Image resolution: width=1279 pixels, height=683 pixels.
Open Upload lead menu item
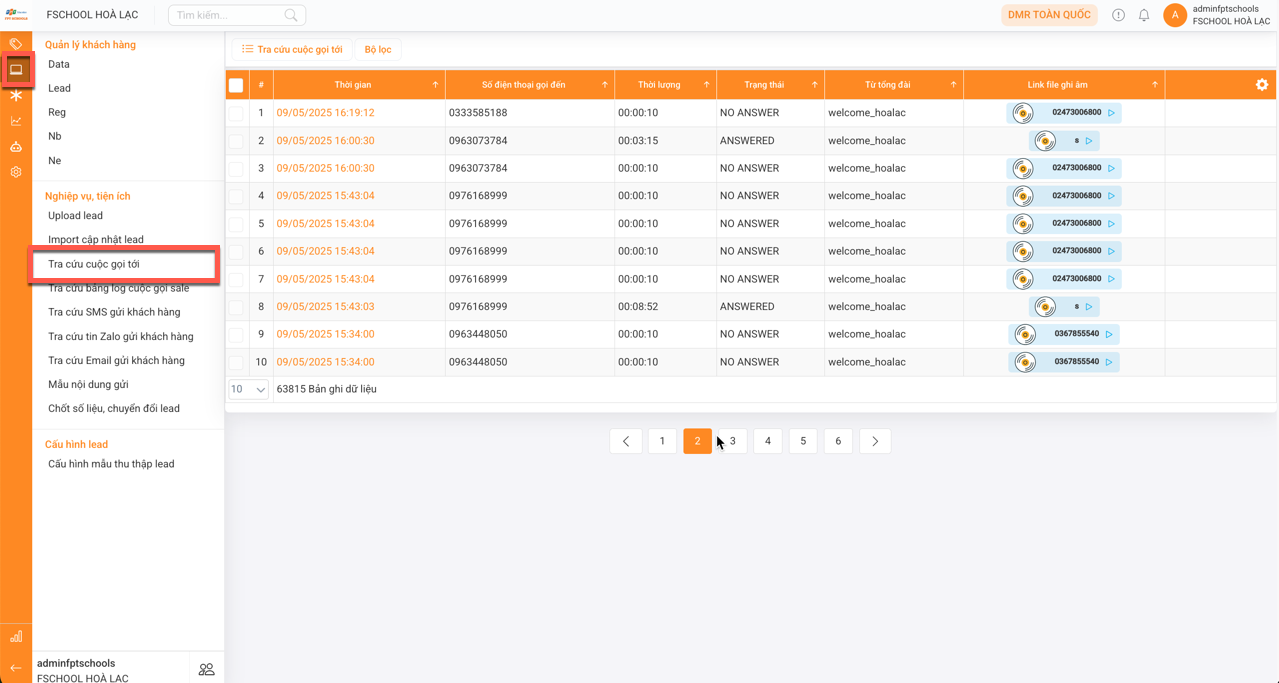pyautogui.click(x=75, y=216)
